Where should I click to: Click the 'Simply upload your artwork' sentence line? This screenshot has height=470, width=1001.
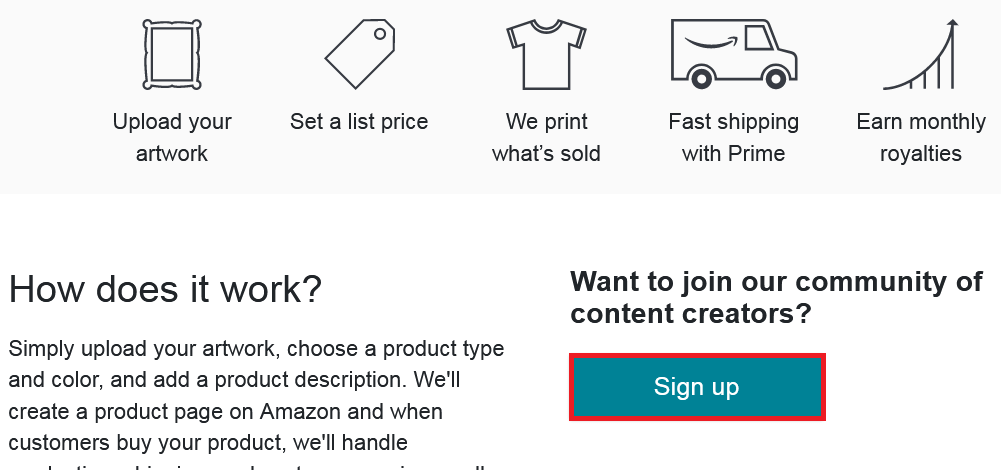(x=256, y=349)
